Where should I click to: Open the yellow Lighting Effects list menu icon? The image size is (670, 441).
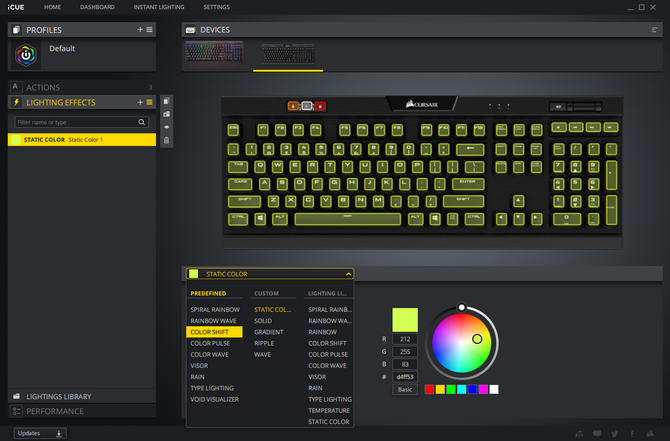pyautogui.click(x=149, y=102)
